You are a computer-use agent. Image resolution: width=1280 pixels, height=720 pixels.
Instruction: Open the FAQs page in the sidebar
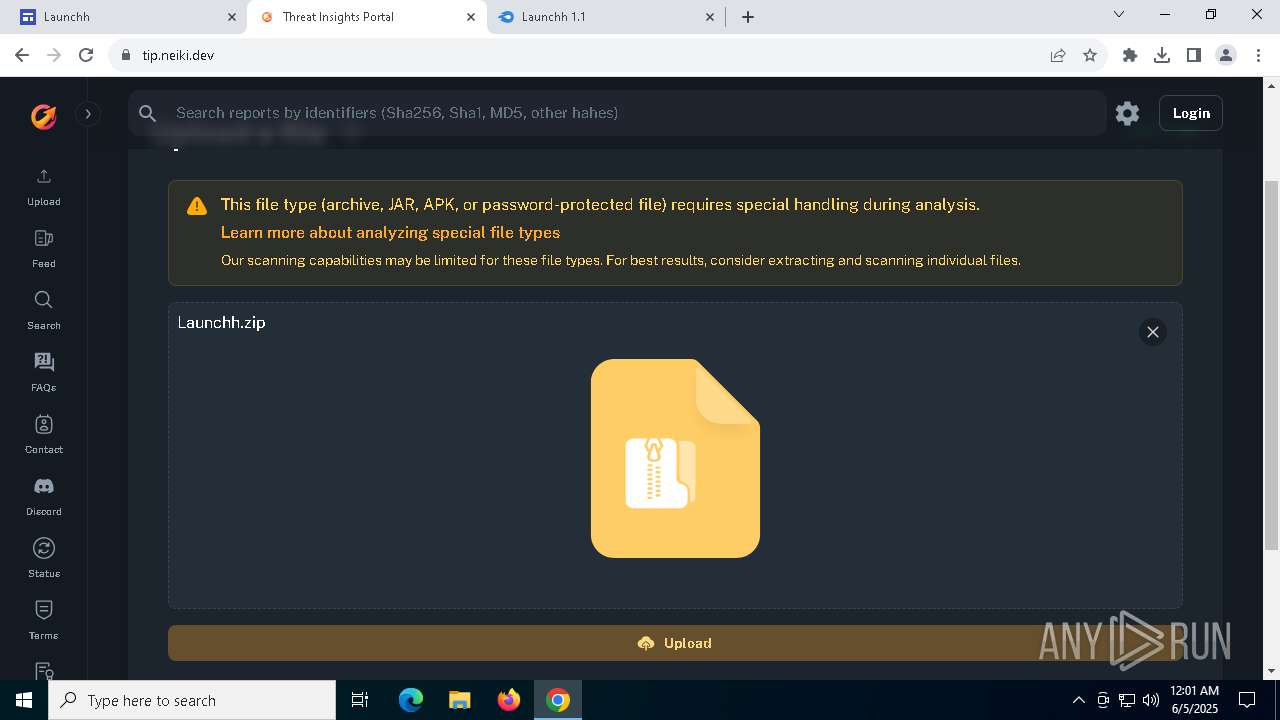[x=43, y=373]
